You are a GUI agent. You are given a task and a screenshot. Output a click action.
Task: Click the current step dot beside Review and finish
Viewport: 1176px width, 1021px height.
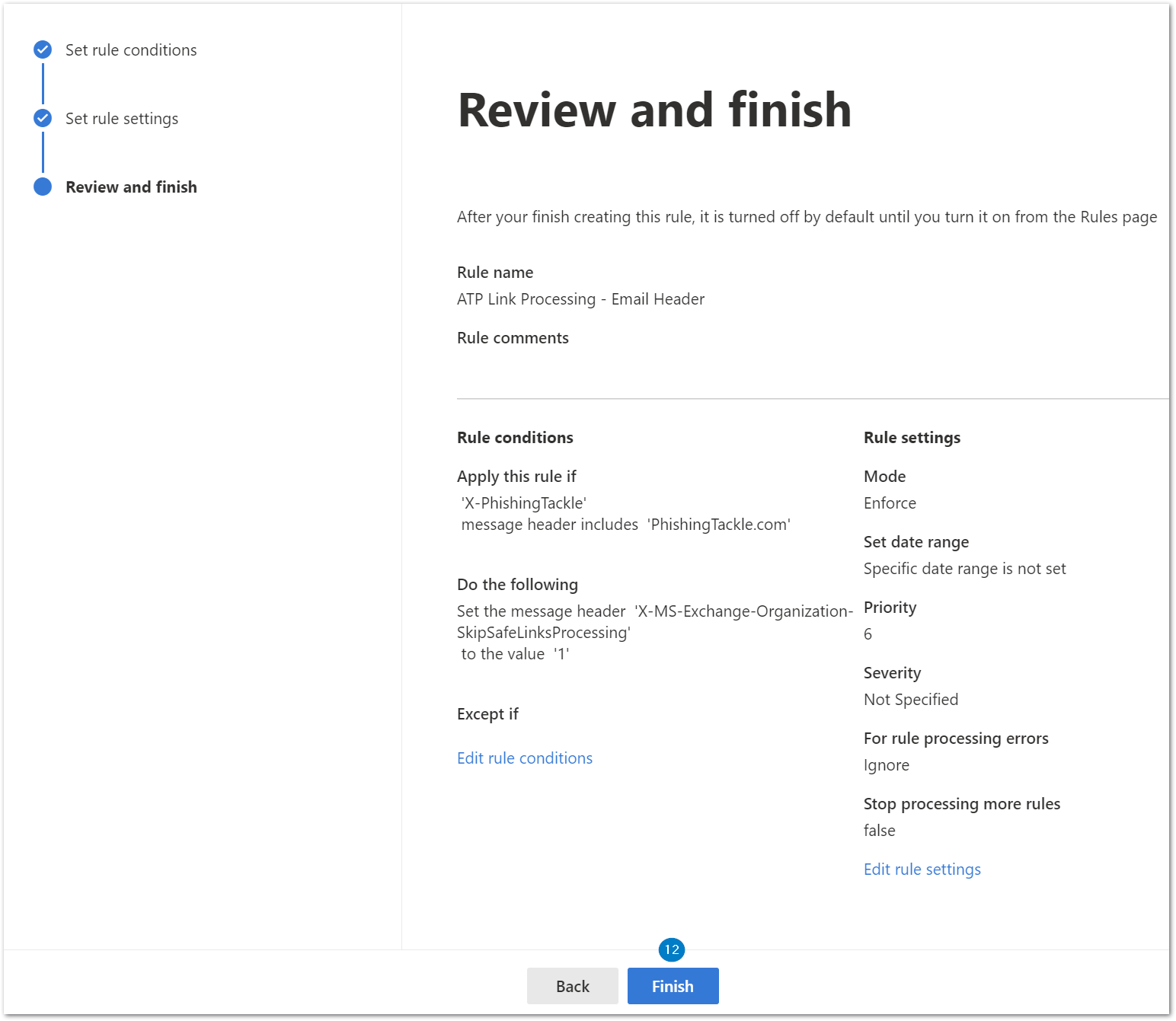[43, 187]
